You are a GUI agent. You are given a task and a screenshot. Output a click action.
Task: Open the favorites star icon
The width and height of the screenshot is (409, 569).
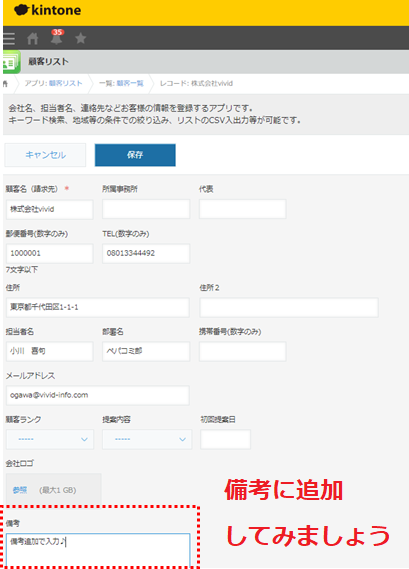[80, 38]
